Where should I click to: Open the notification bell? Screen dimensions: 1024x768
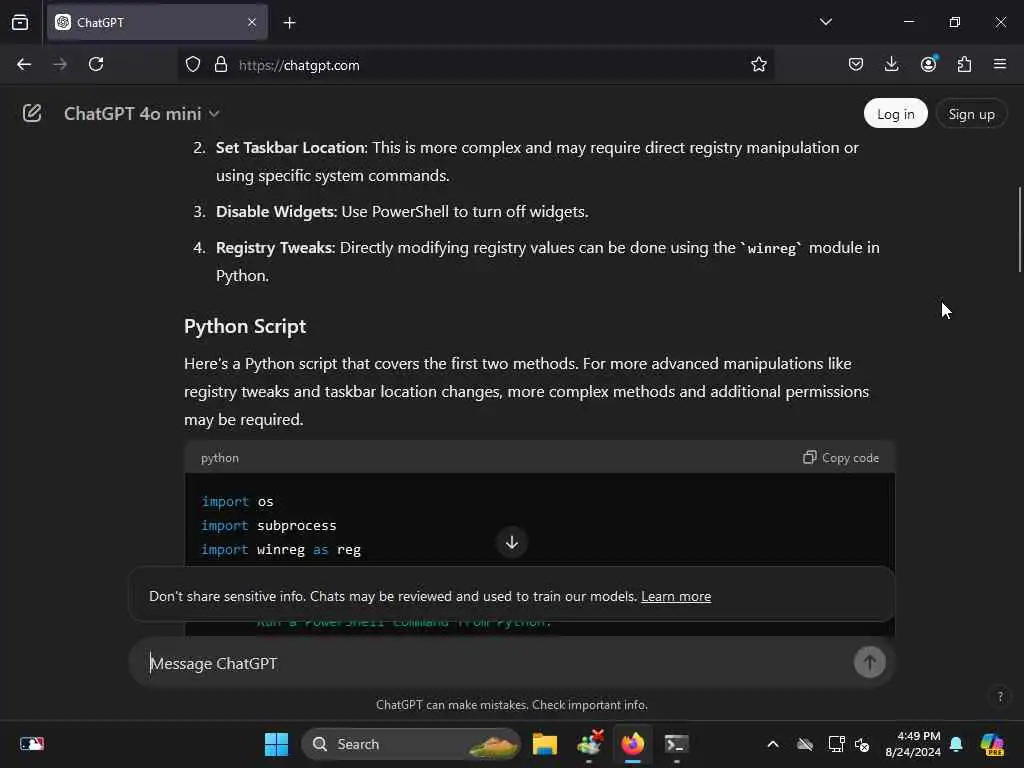click(956, 744)
